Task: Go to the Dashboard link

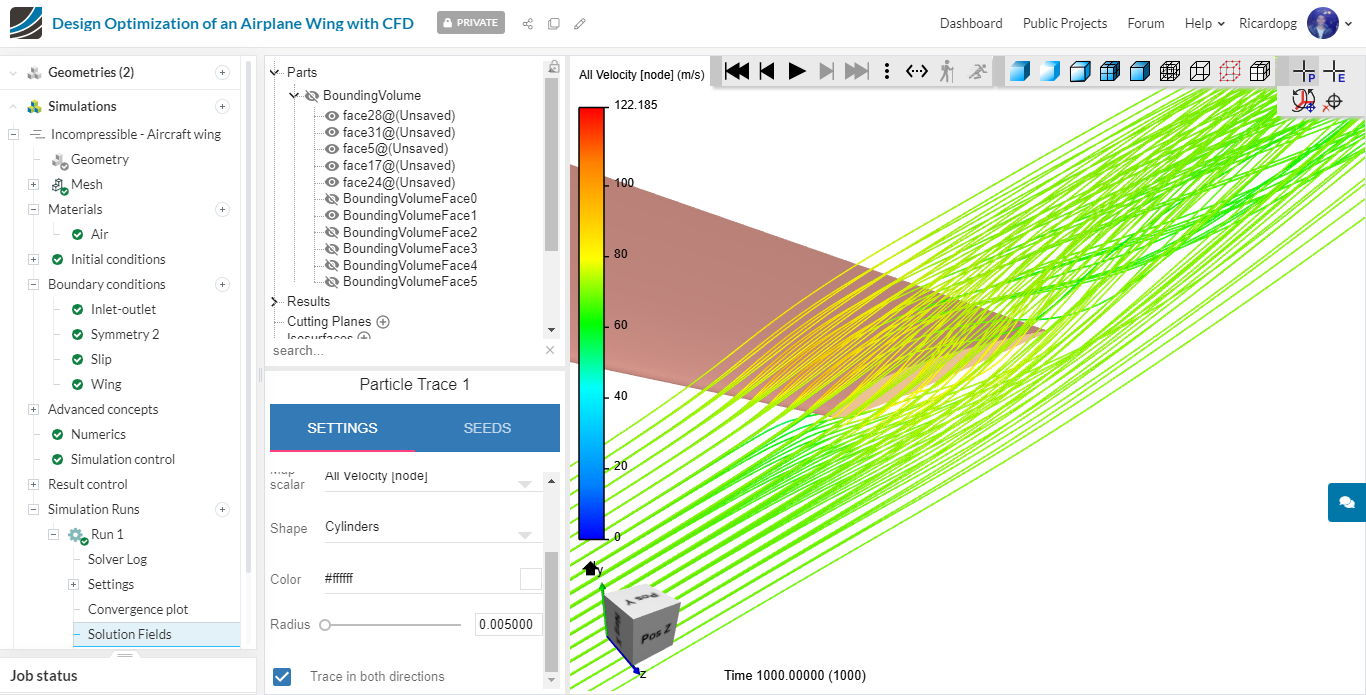Action: click(x=970, y=24)
